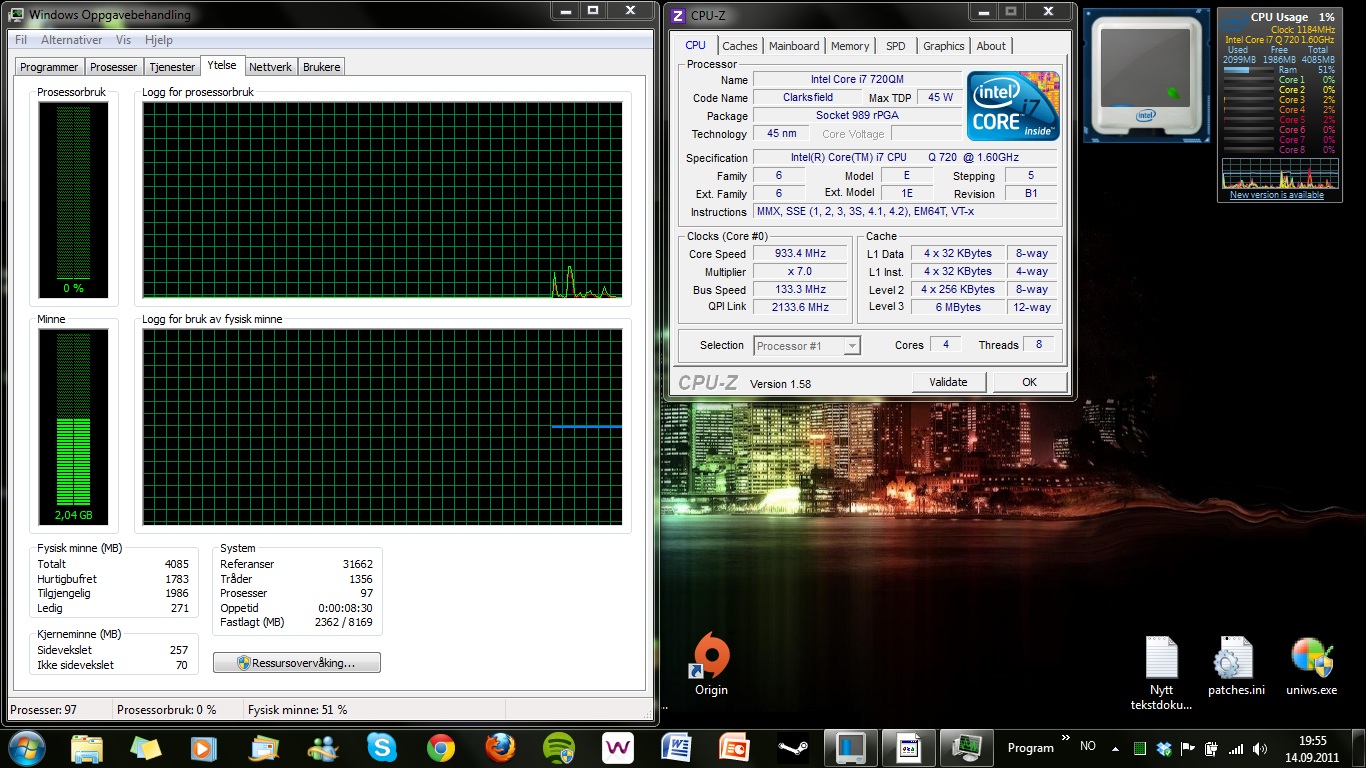This screenshot has height=768, width=1366.
Task: Show hidden system tray icons
Action: (1115, 748)
